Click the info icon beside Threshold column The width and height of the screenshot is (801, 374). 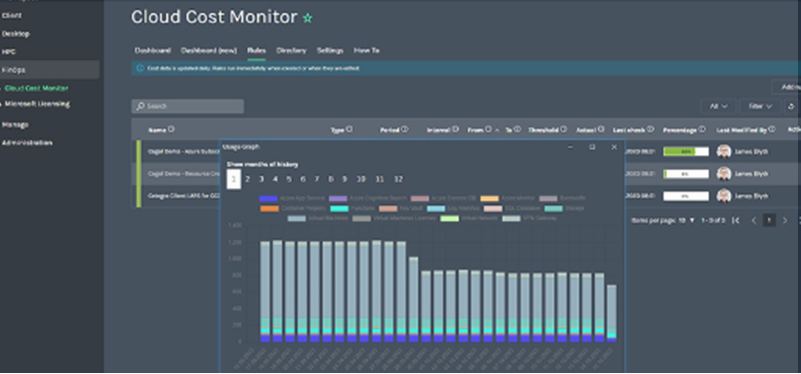(x=563, y=129)
